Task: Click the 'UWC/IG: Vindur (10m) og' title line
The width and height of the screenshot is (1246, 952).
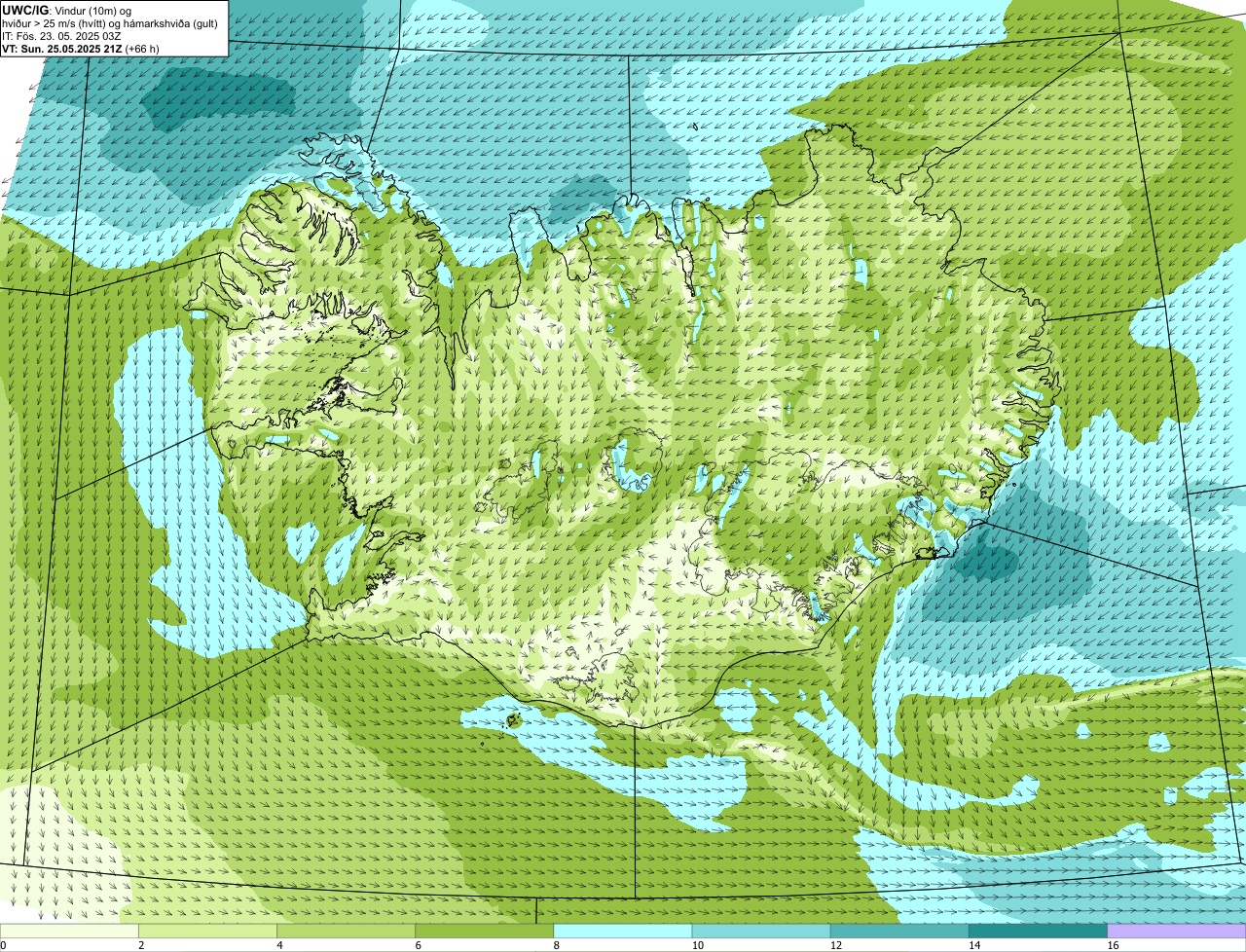Action: click(x=66, y=10)
